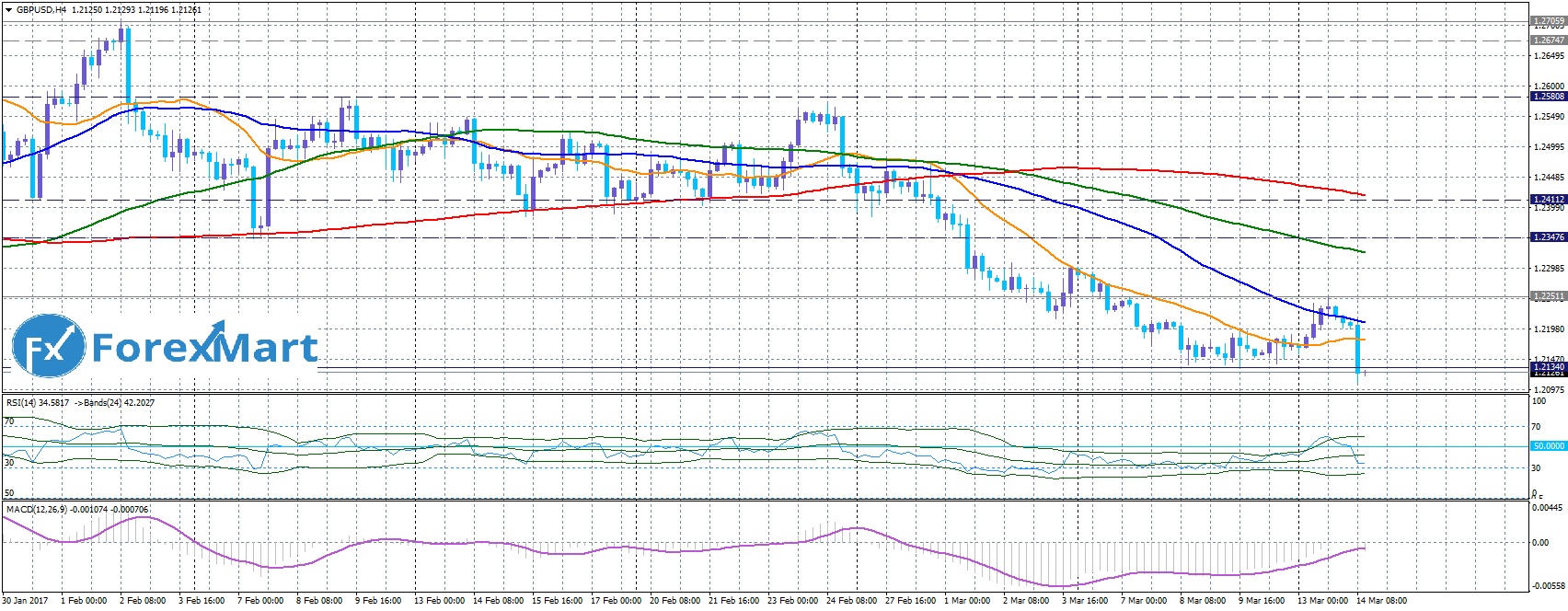Select the 1.26747 price level tag
This screenshot has width=1568, height=611.
click(1547, 40)
